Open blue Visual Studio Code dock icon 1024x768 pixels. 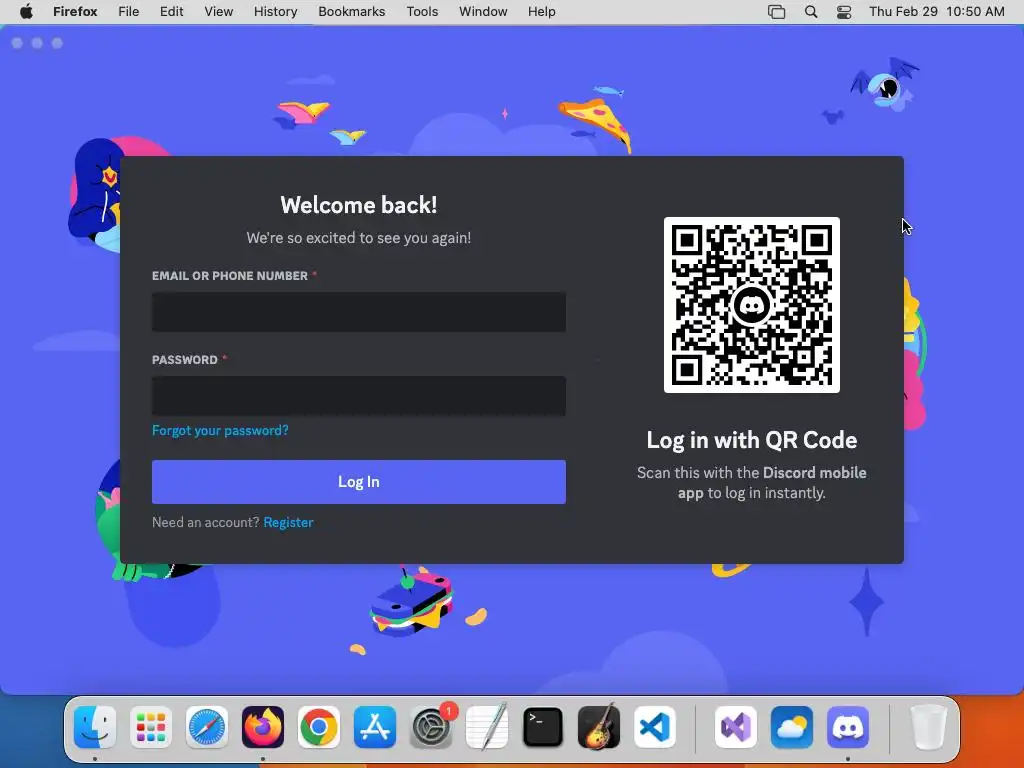655,727
